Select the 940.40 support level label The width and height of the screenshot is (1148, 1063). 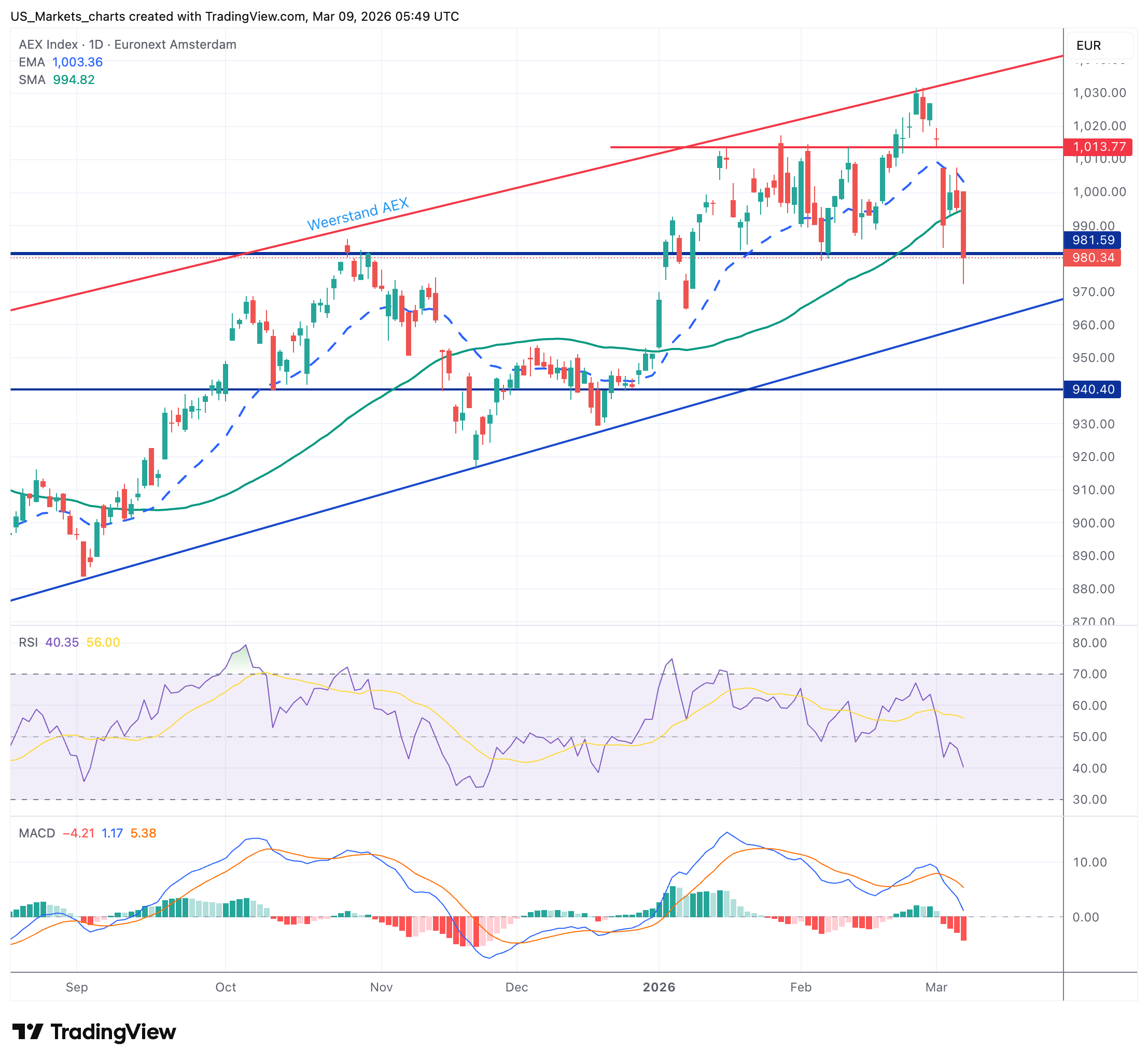click(x=1093, y=389)
